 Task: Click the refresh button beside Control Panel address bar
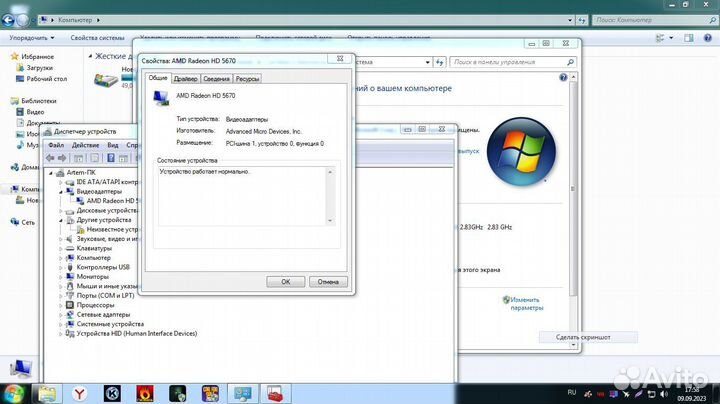439,62
